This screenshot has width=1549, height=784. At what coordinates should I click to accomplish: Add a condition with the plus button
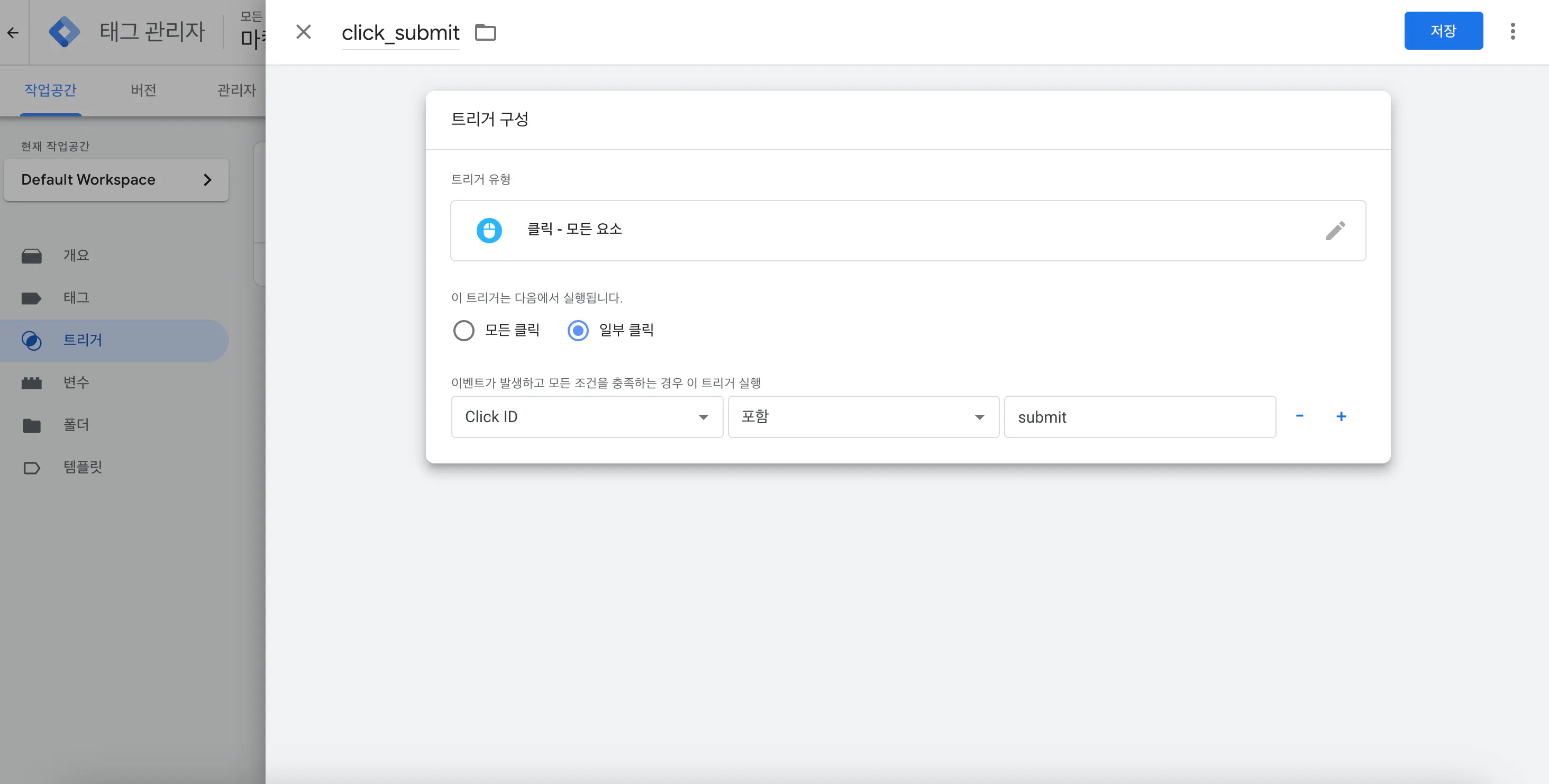(x=1341, y=416)
